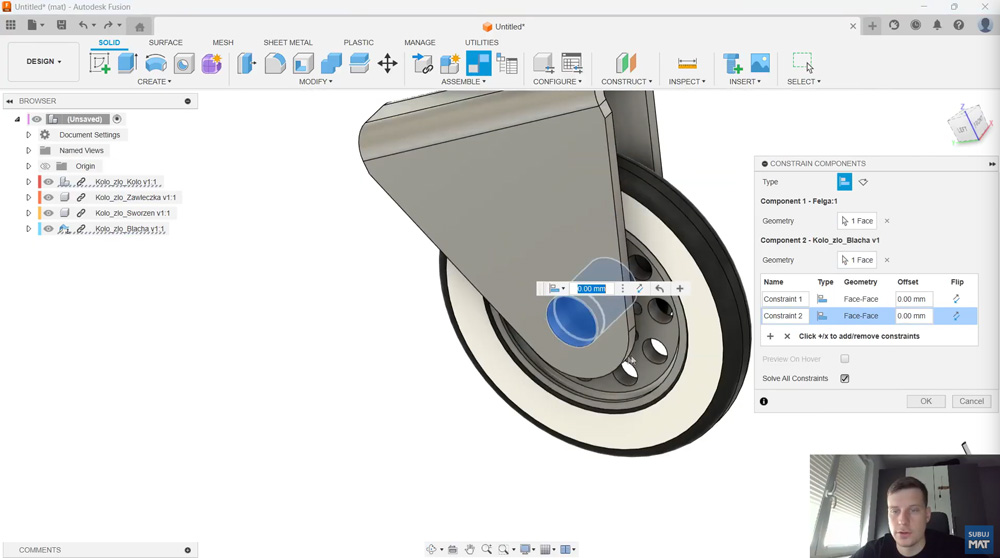The image size is (1000, 558).
Task: Click the OK button in Constrain Components
Action: click(x=925, y=401)
